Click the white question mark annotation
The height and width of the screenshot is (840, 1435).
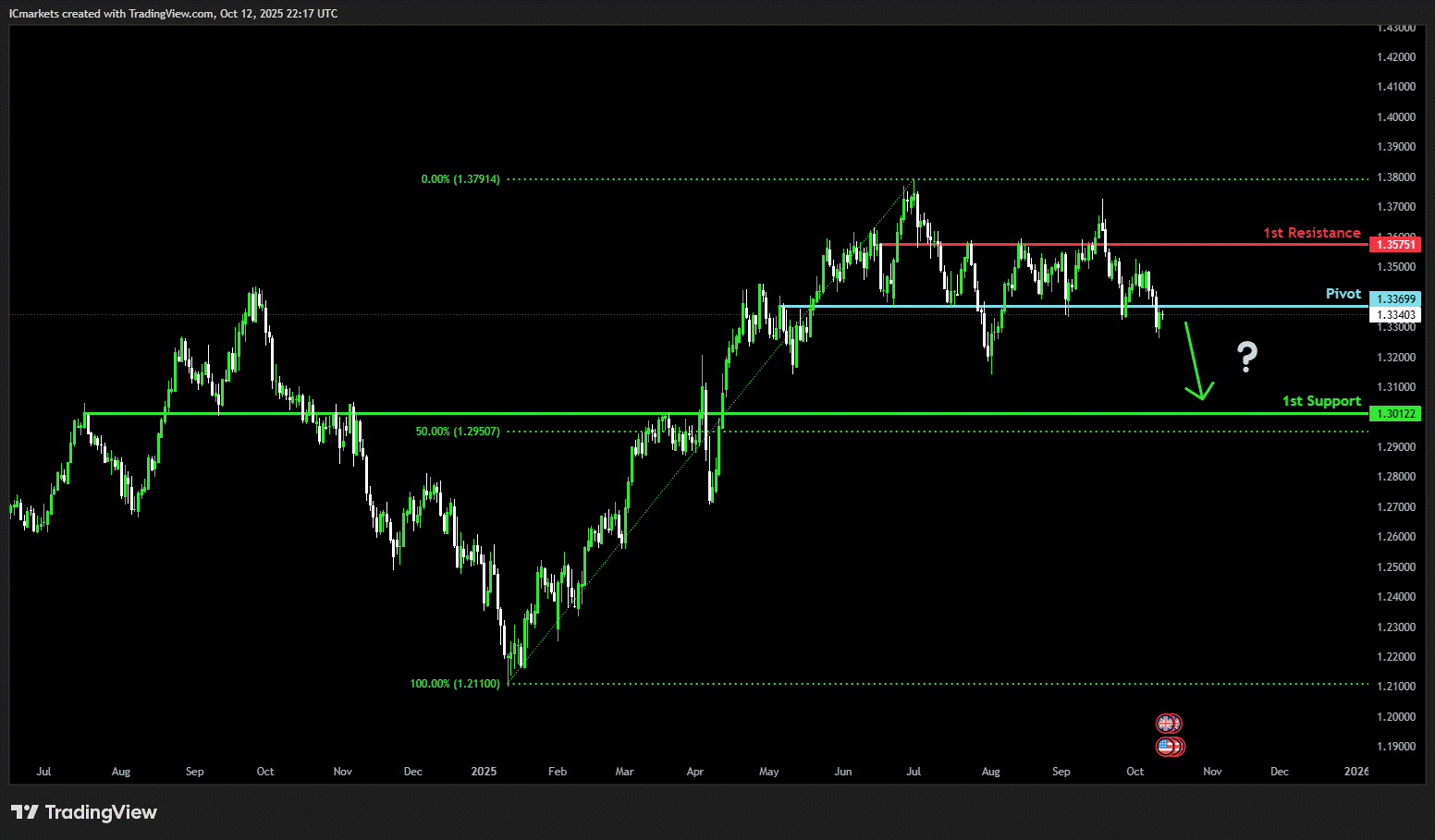pyautogui.click(x=1247, y=357)
